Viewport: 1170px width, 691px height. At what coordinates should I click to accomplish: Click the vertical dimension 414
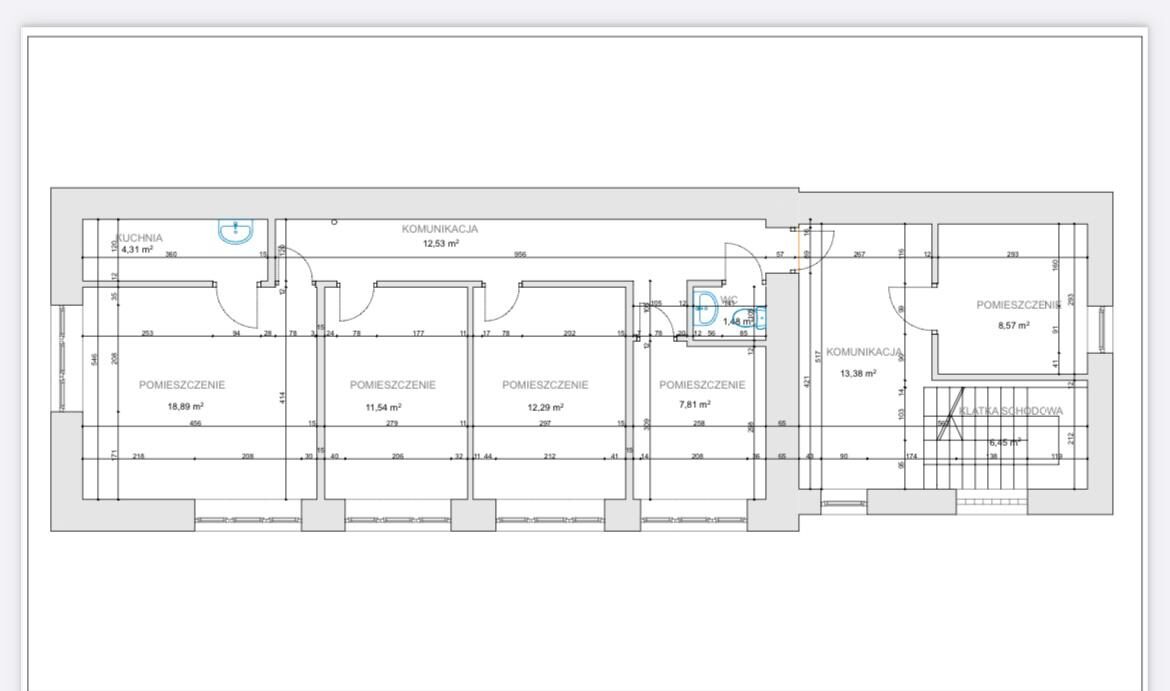point(282,398)
